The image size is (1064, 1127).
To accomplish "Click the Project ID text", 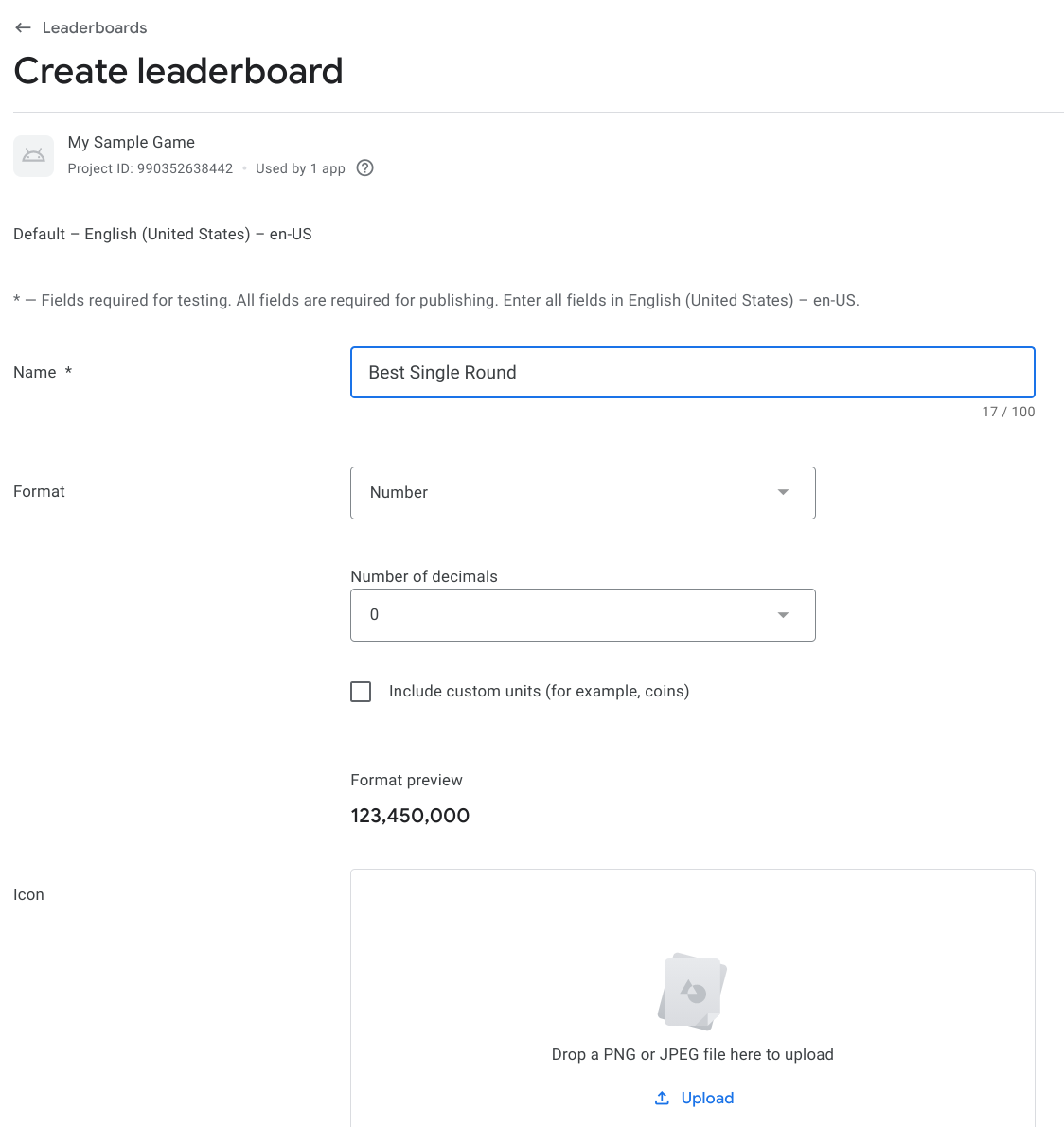I will click(x=151, y=168).
